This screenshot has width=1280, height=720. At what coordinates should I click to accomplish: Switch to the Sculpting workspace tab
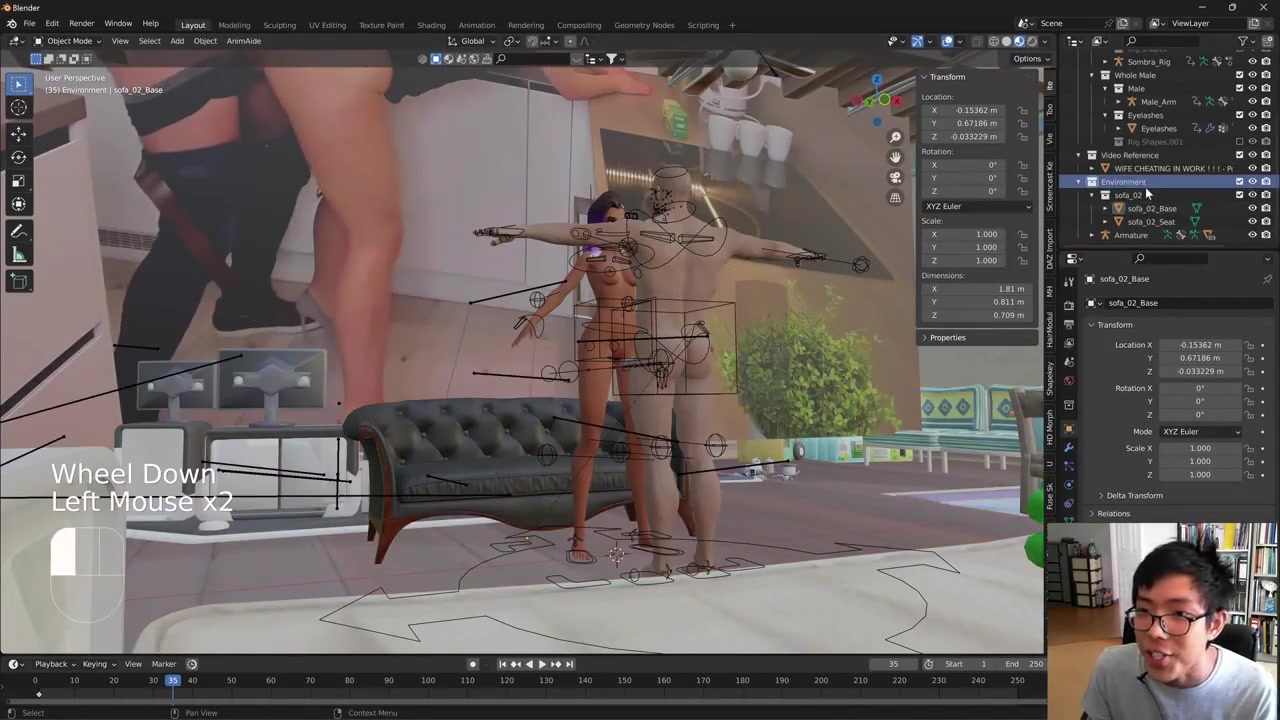(x=279, y=25)
